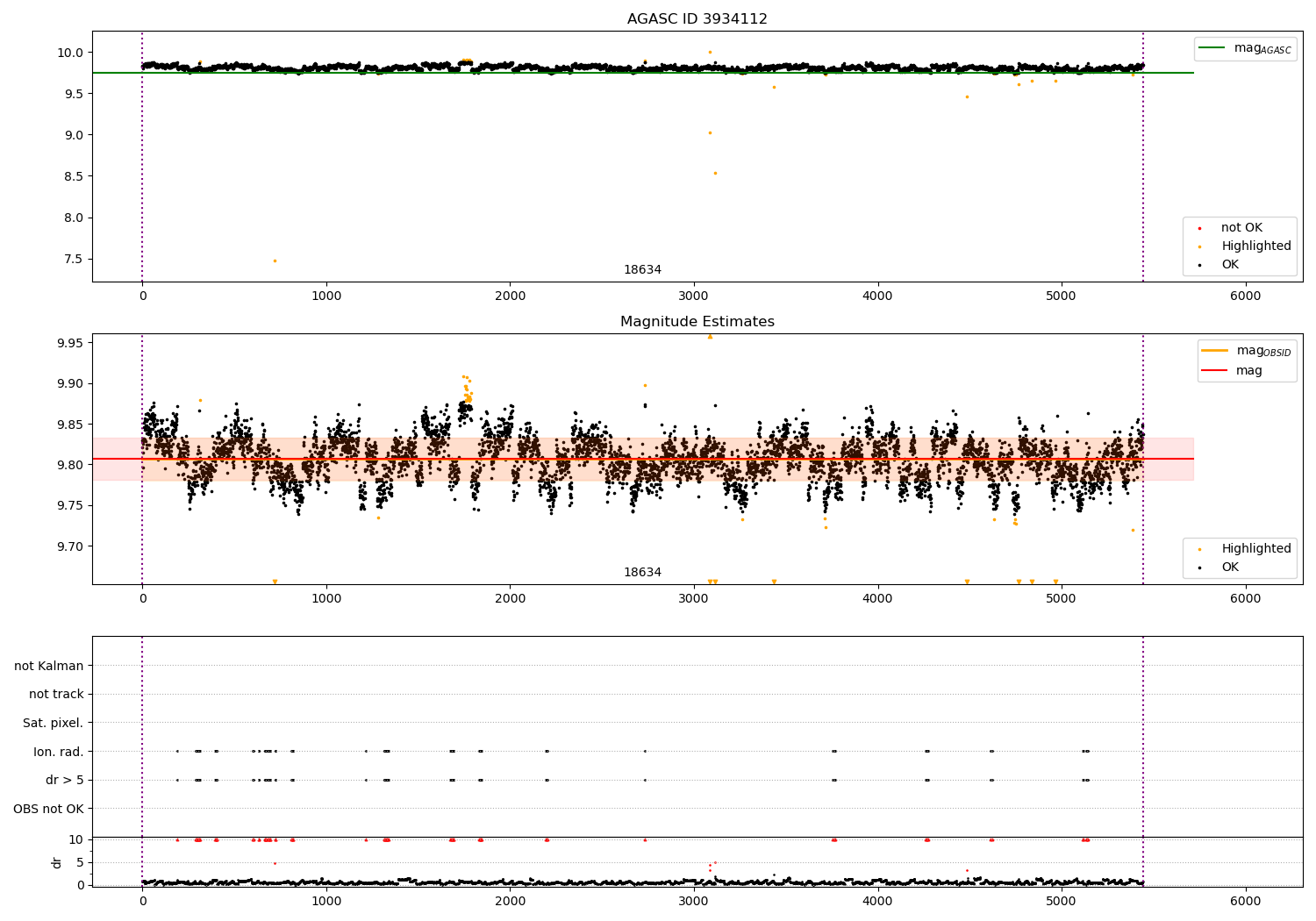Click x-axis tick '1000' under the top plot
The image size is (1316, 921).
326,296
